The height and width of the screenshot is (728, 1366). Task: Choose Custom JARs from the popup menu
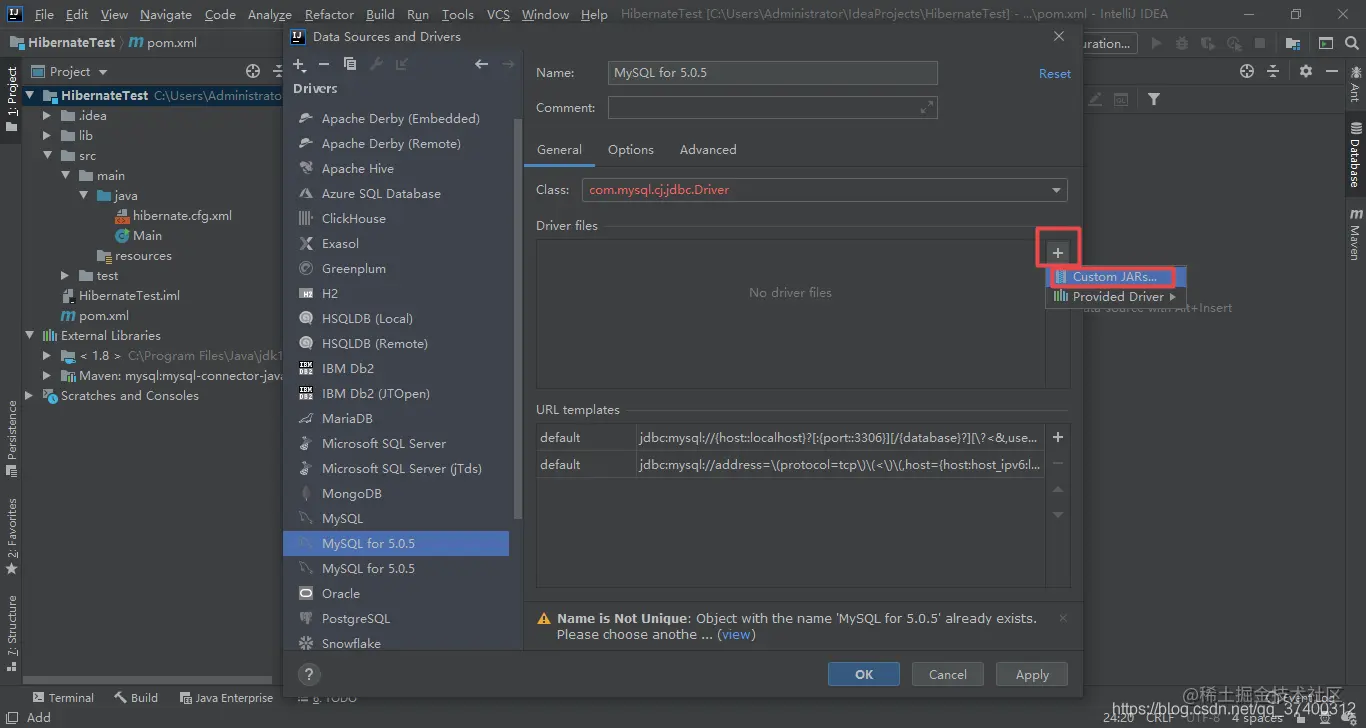tap(1116, 277)
